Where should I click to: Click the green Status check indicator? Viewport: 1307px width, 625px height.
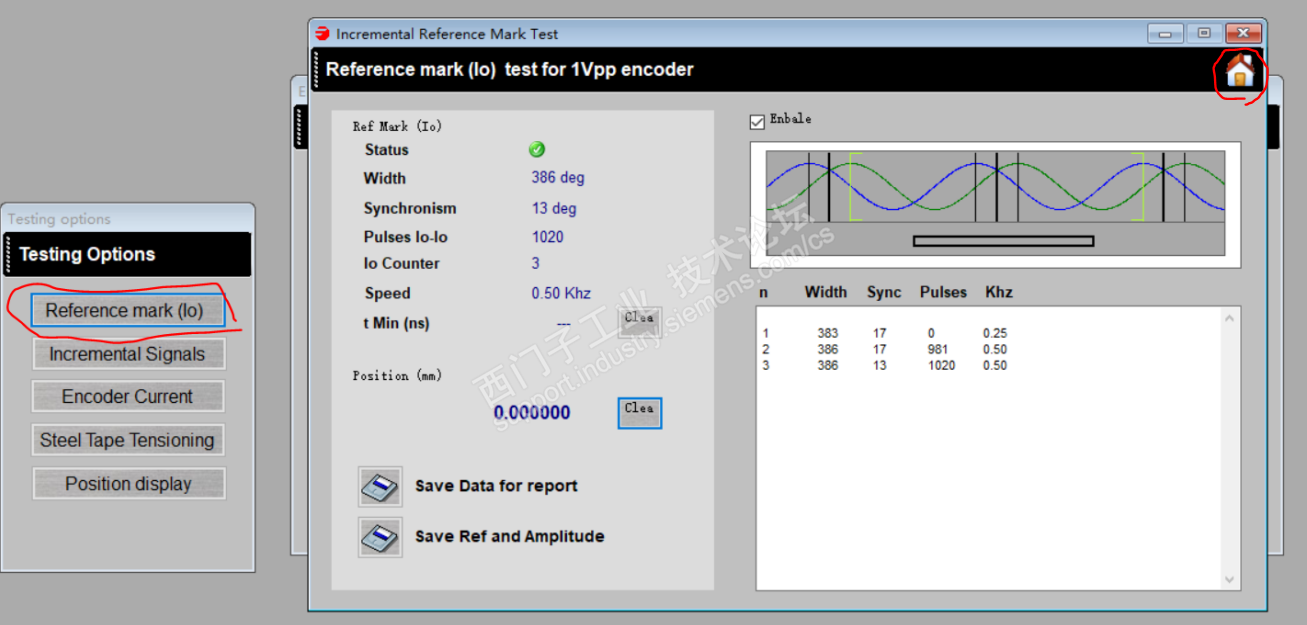coord(537,149)
